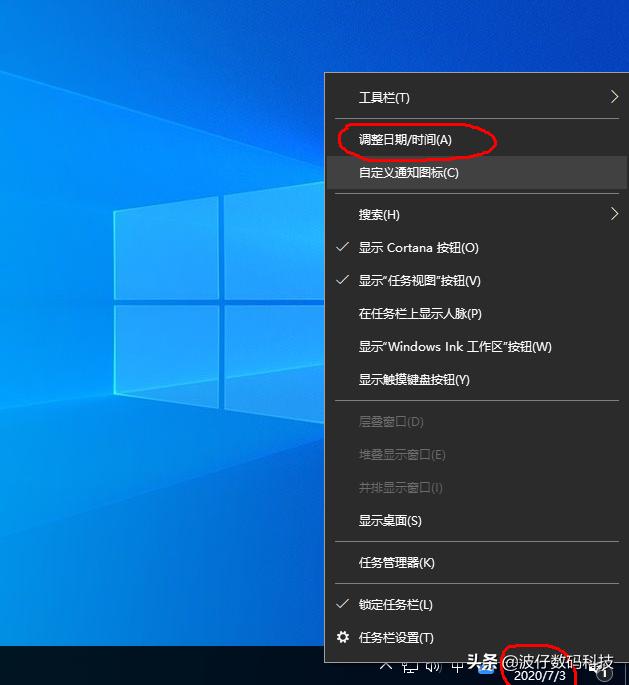Toggle 显示"任务视图"按钮(V) option
The width and height of the screenshot is (629, 685).
coord(476,280)
